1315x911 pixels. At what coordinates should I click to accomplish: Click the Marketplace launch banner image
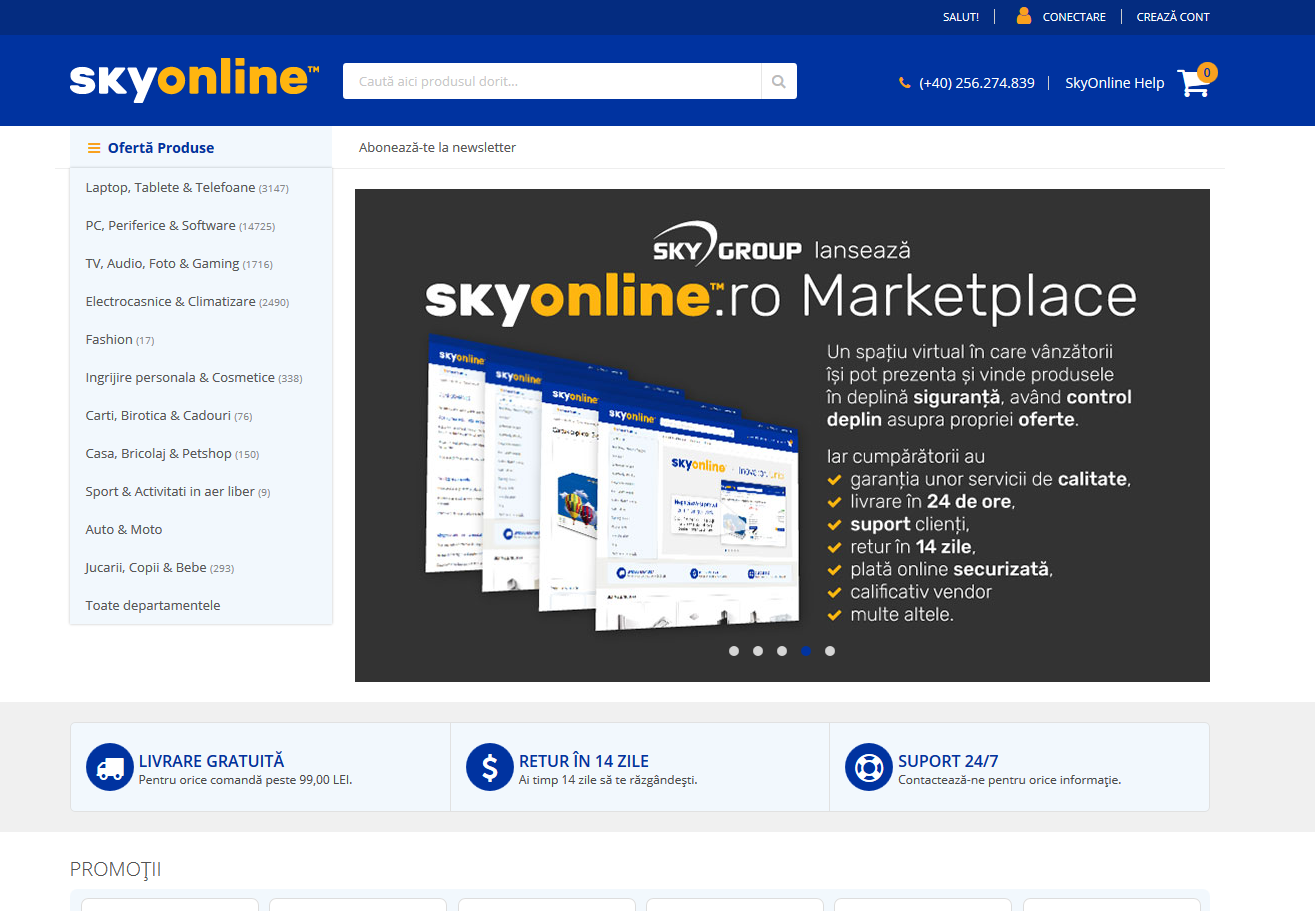pyautogui.click(x=782, y=435)
